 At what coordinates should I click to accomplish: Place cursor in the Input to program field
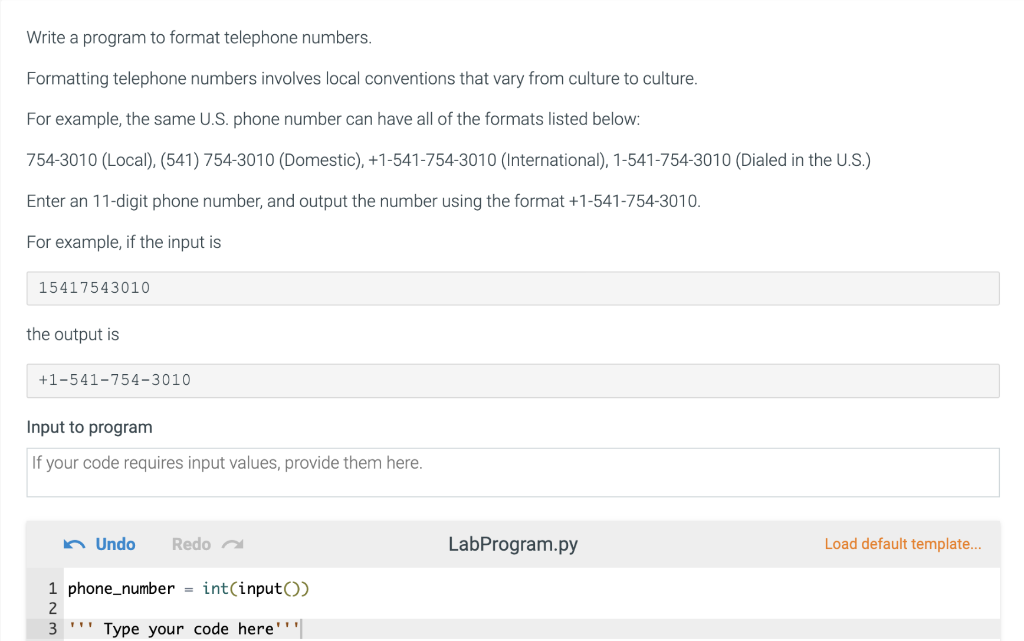coord(512,470)
